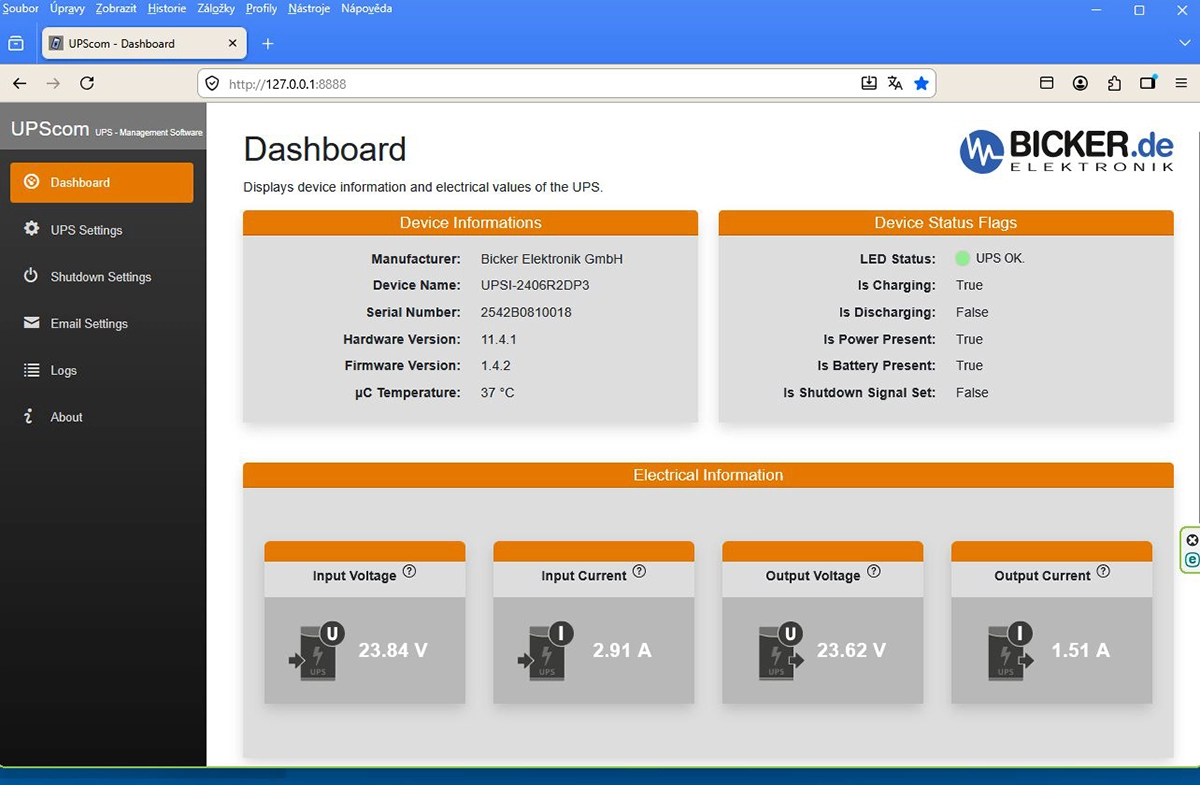Open UPS Settings in sidebar
The width and height of the screenshot is (1200, 785).
[x=101, y=230]
